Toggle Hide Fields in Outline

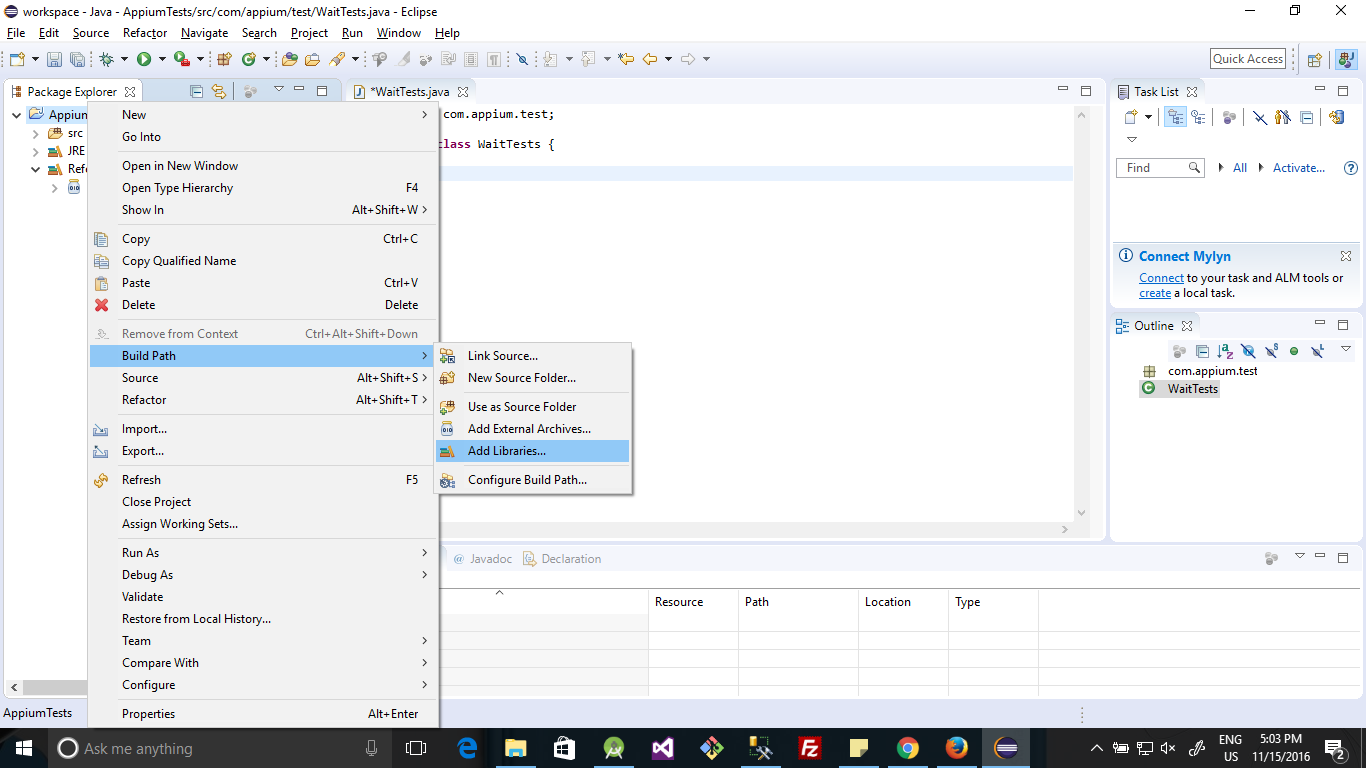(1248, 351)
